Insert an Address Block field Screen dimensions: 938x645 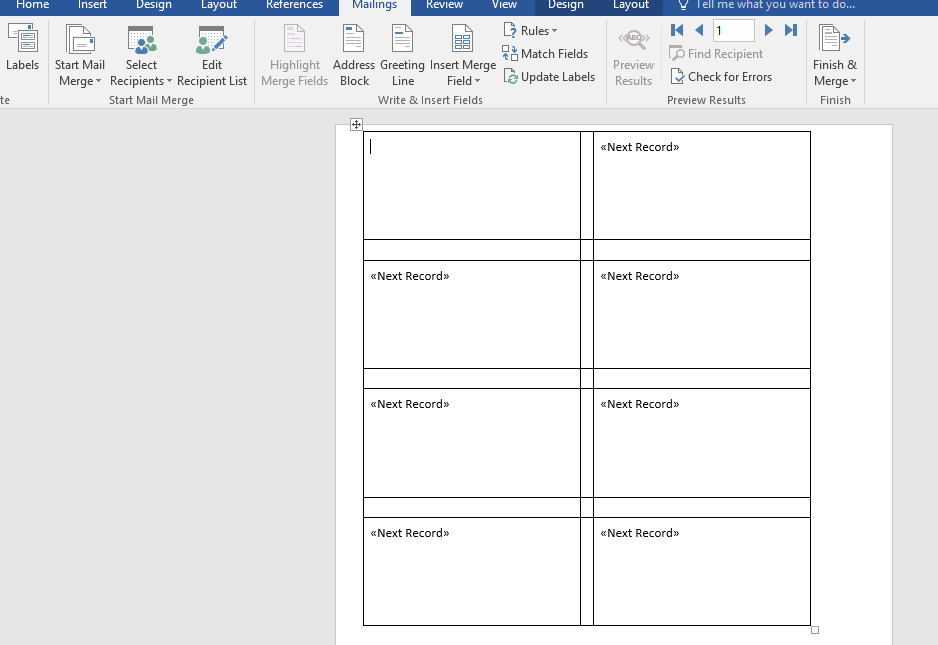[354, 56]
